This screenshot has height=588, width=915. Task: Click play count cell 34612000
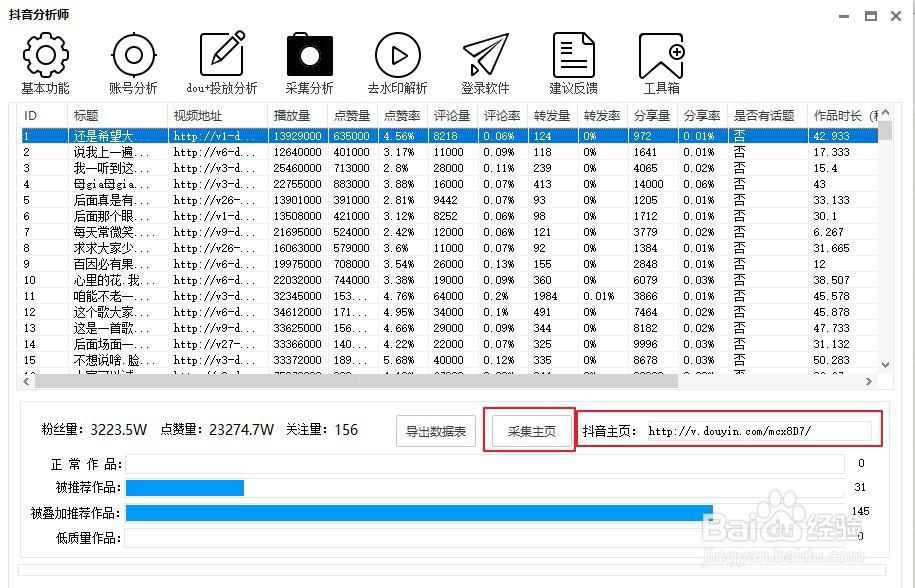(x=297, y=313)
